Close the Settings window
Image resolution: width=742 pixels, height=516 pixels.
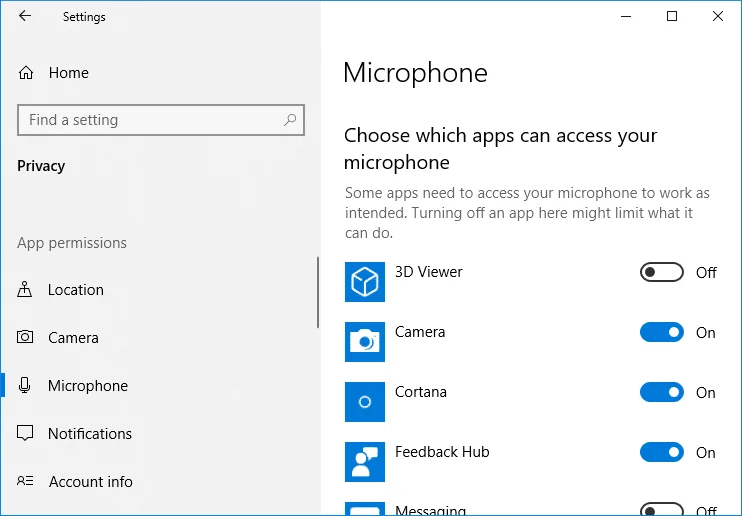[718, 16]
